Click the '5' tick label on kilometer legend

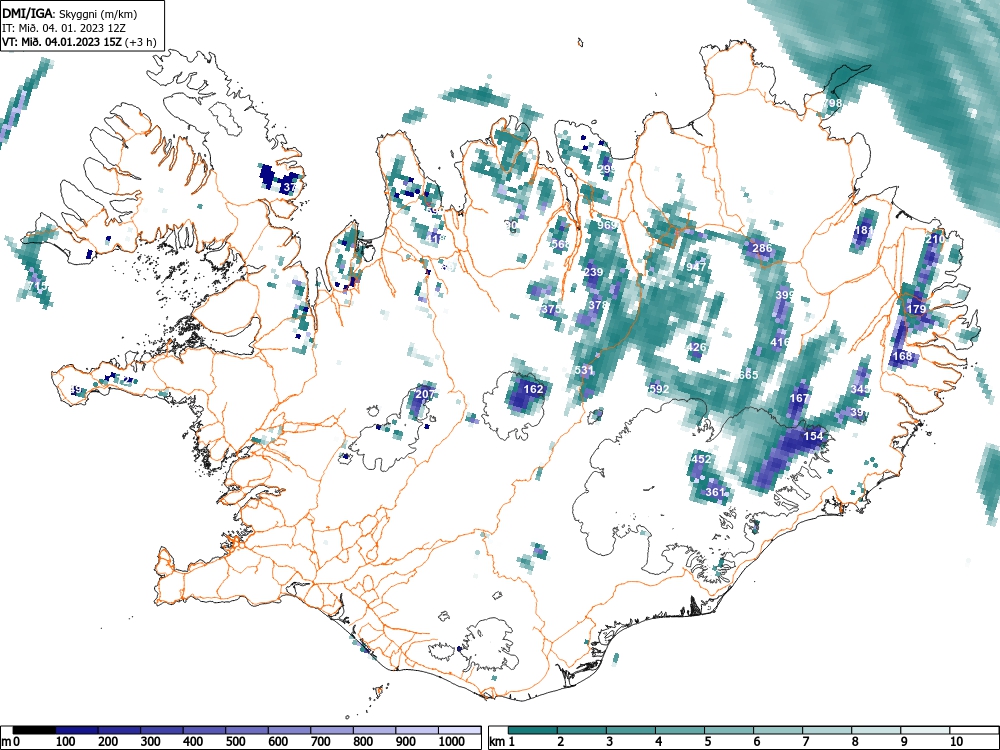(708, 742)
